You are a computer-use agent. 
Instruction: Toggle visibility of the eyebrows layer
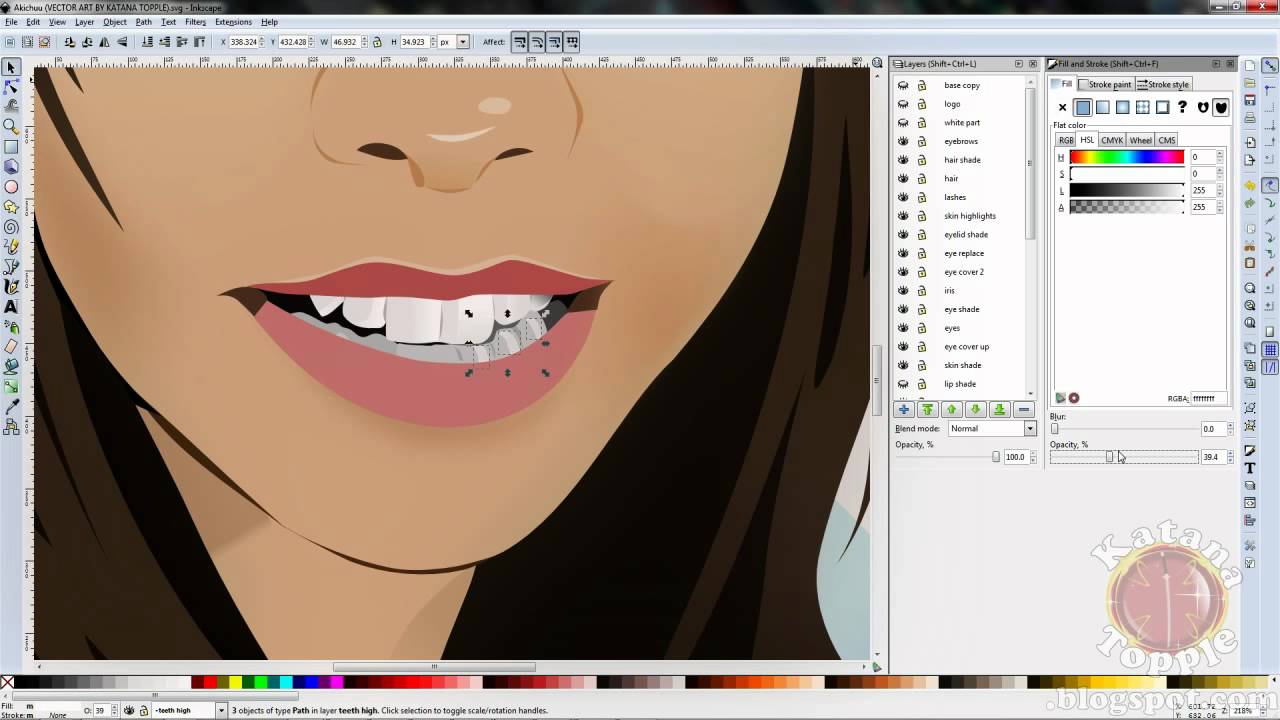tap(903, 141)
